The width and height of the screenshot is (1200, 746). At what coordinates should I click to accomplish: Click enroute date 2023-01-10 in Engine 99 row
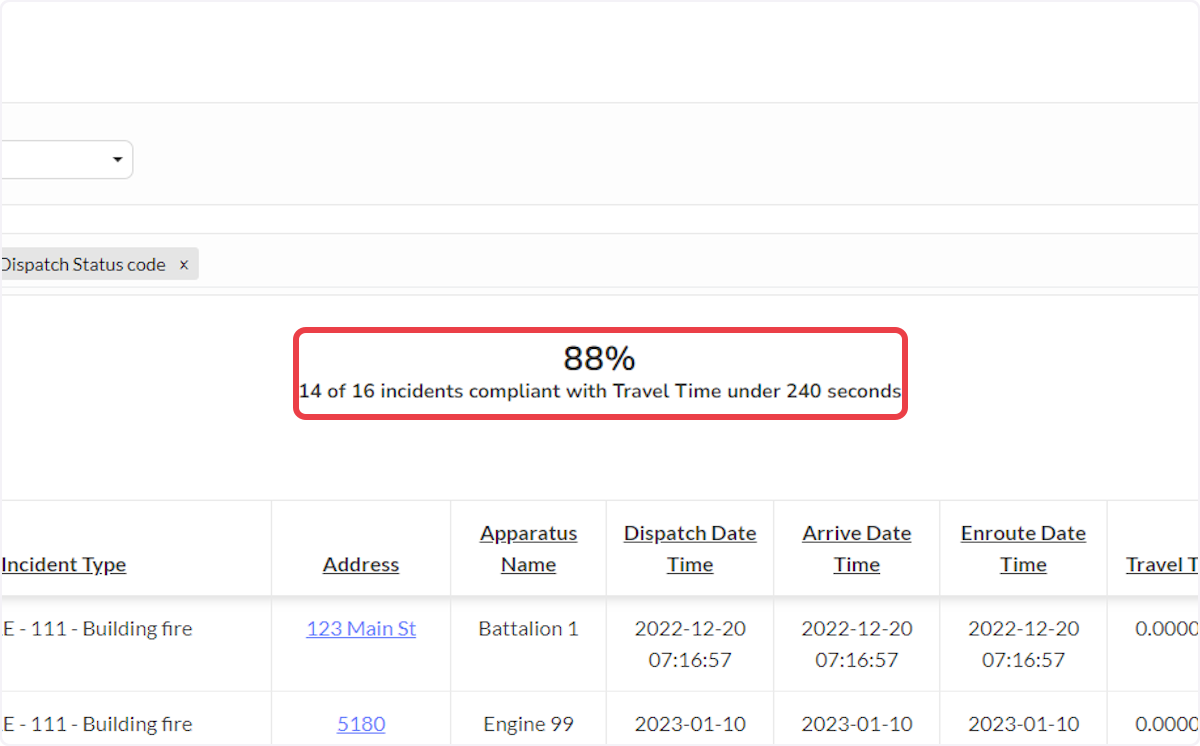click(1023, 724)
